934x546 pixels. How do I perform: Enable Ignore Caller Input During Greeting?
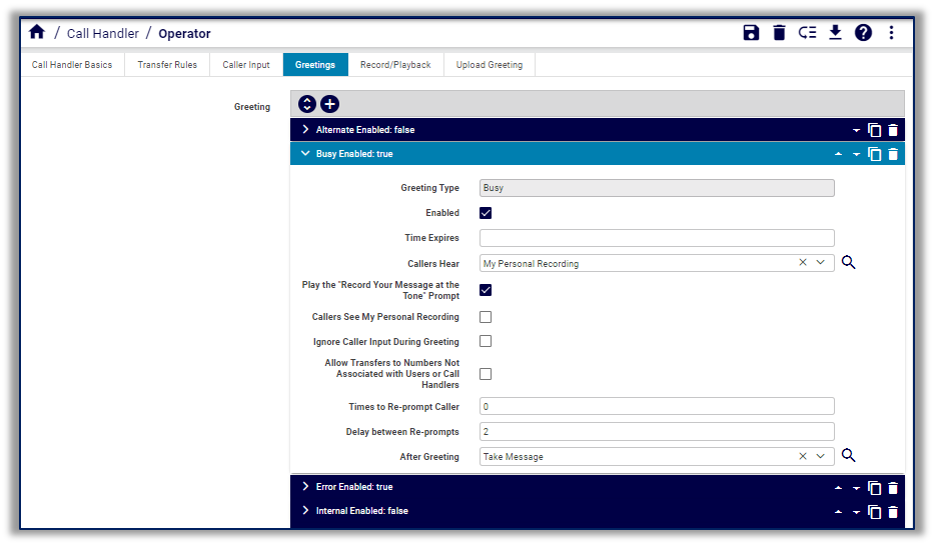(x=486, y=341)
